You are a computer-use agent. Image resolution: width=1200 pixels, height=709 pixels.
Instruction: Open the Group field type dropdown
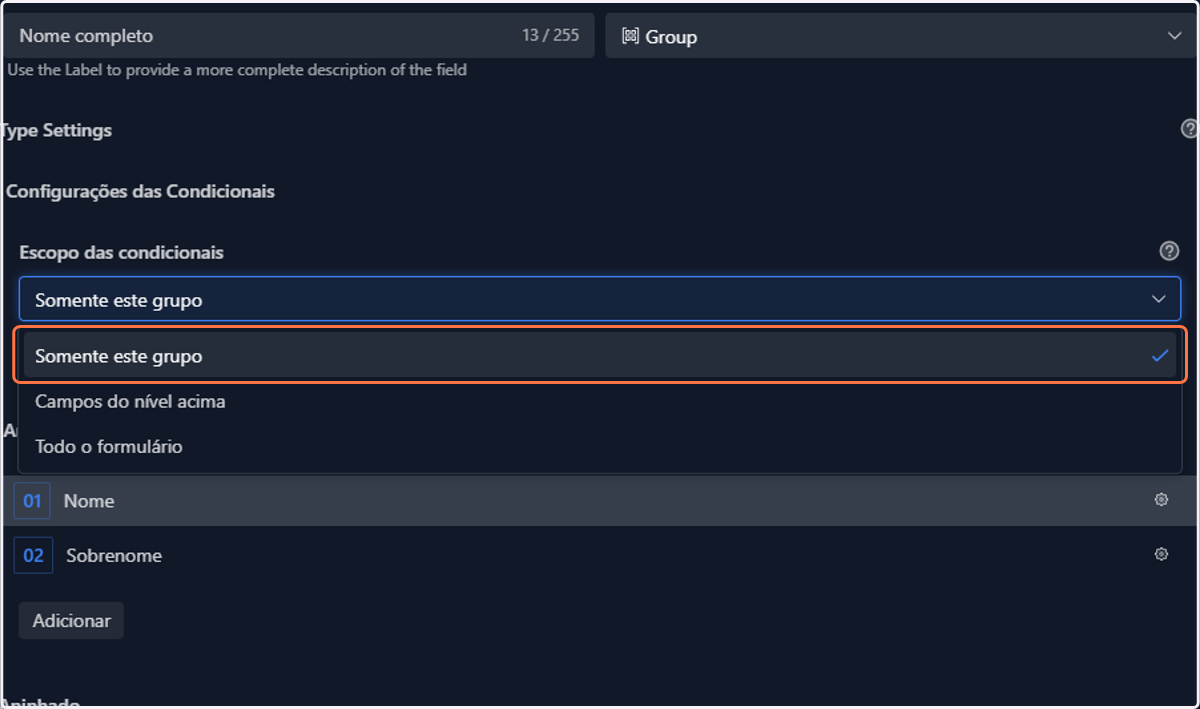(x=901, y=36)
